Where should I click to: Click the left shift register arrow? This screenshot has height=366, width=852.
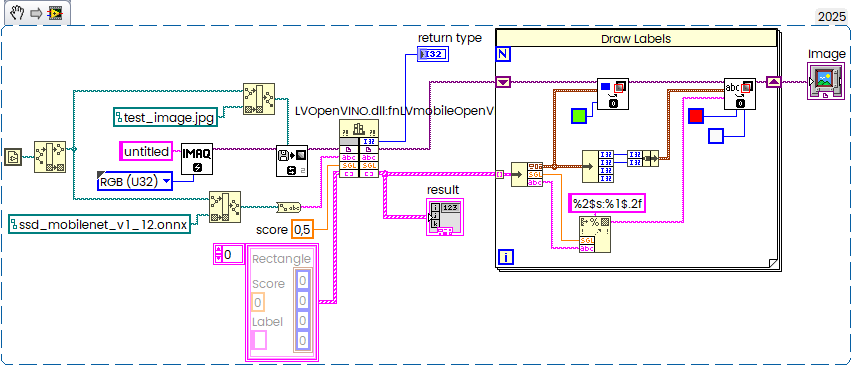tap(503, 82)
